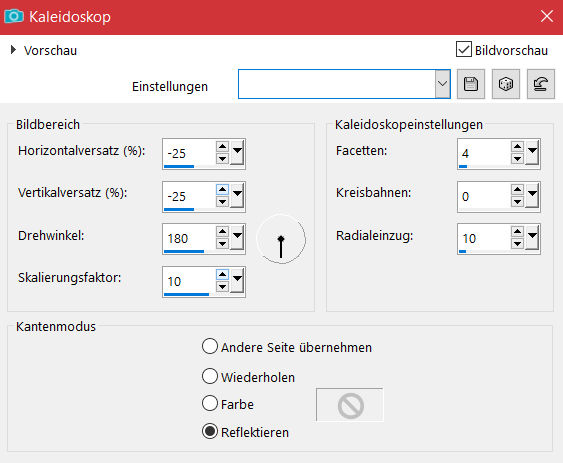Increase Radialeinzug with up arrow

pos(517,231)
